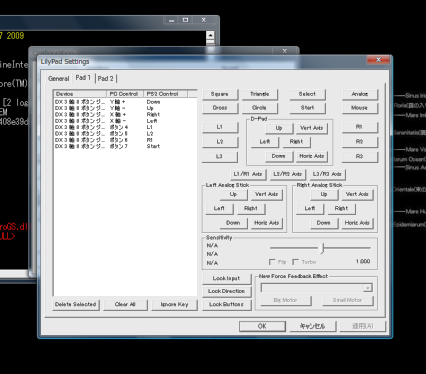Click the Ignore Key button
Viewport: 426px width, 374px height.
[x=175, y=305]
